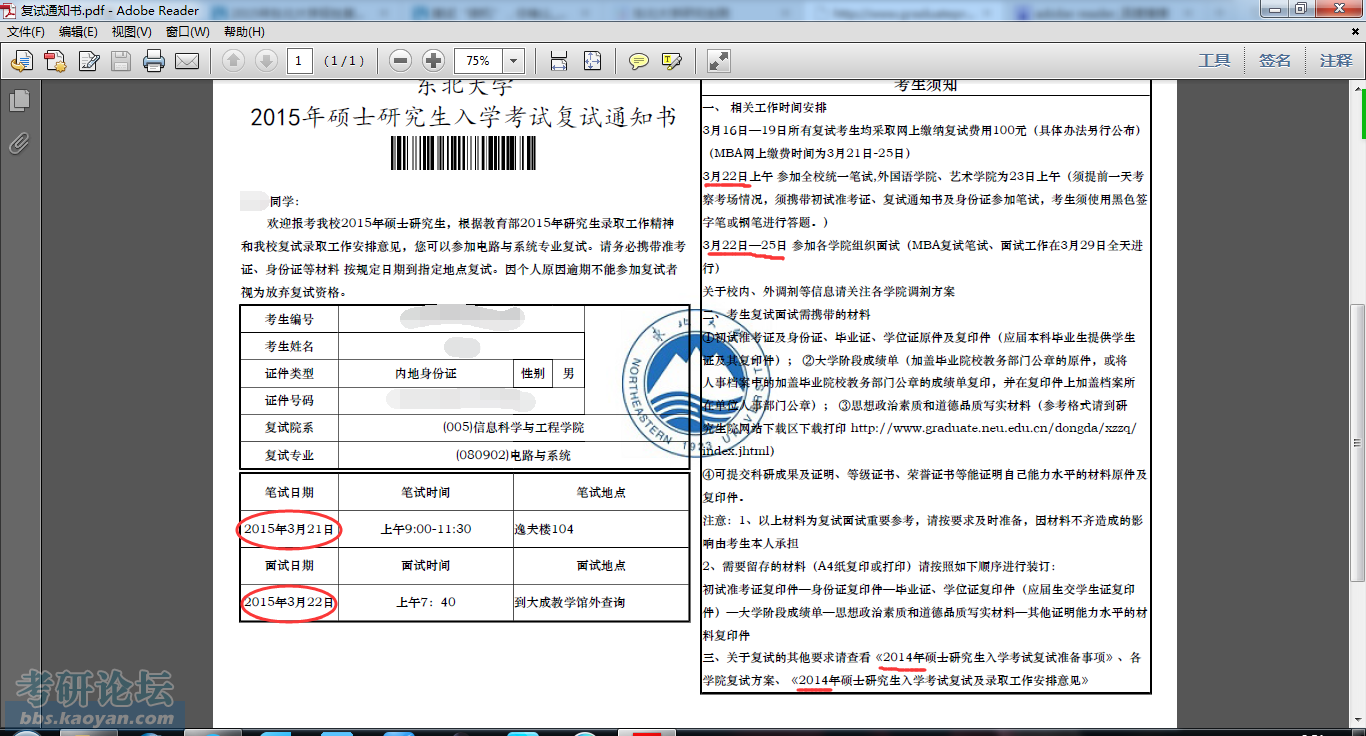Click the 复试专业 label cell

(x=289, y=455)
